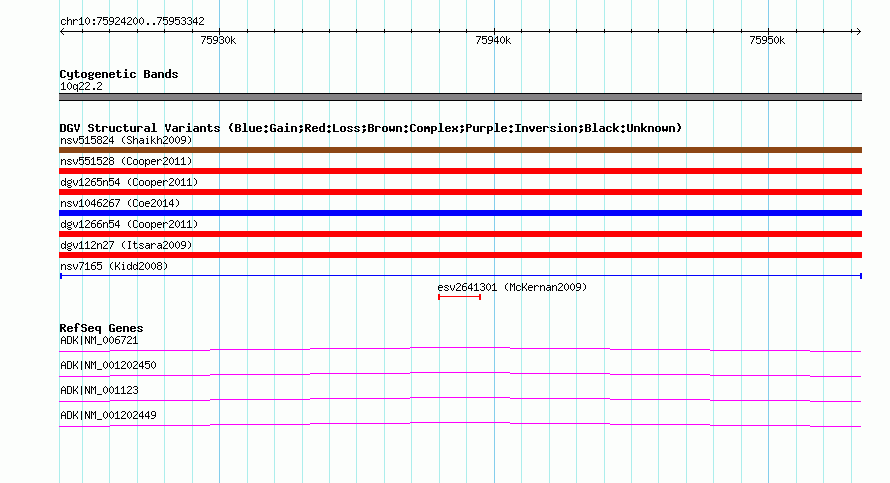Click the 10q22.2 band label

[81, 86]
